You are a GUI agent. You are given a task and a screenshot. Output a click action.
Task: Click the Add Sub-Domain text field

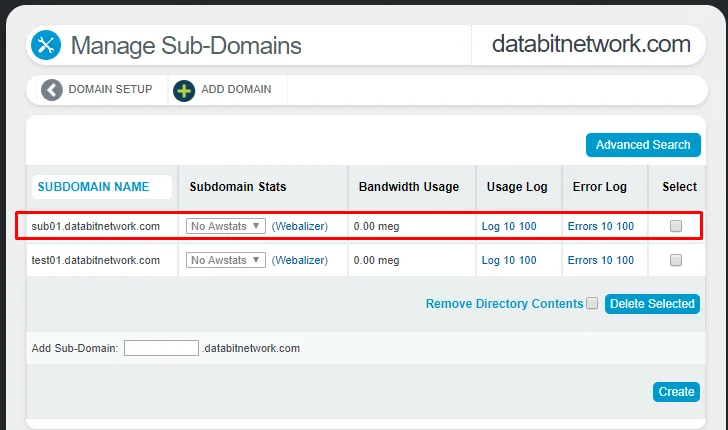coord(161,348)
